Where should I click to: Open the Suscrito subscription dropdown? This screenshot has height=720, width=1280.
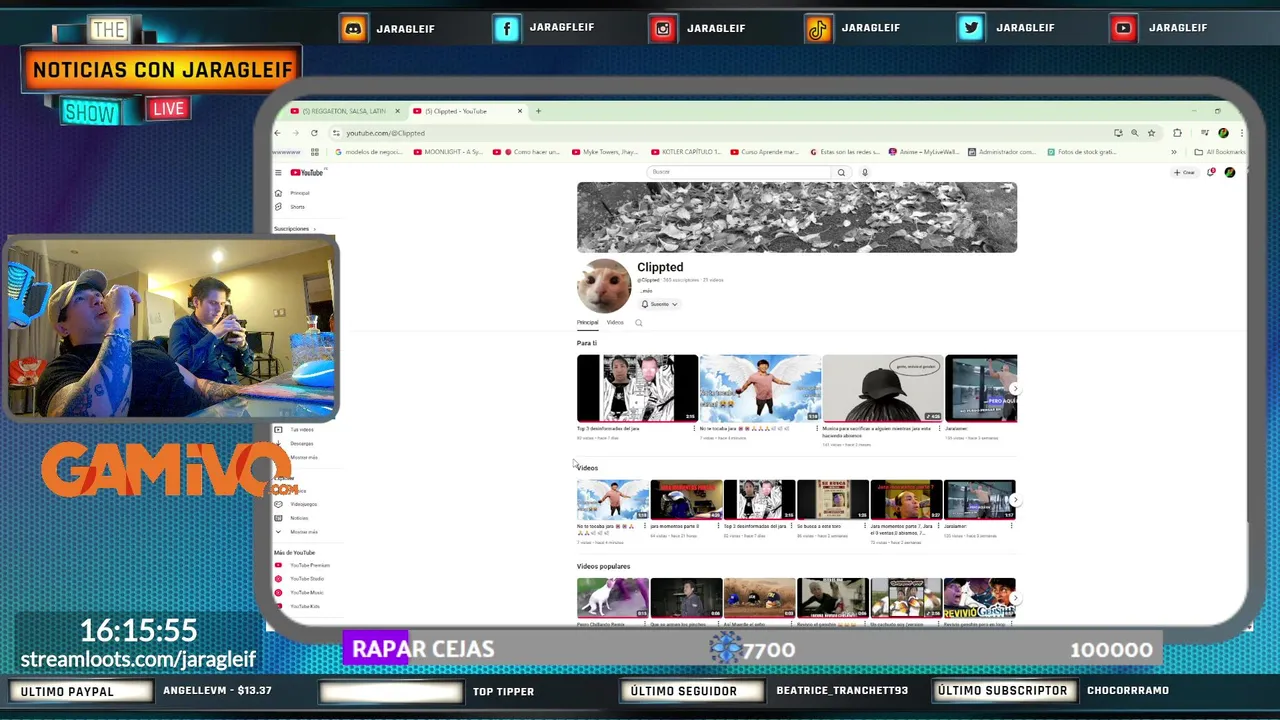pyautogui.click(x=660, y=304)
